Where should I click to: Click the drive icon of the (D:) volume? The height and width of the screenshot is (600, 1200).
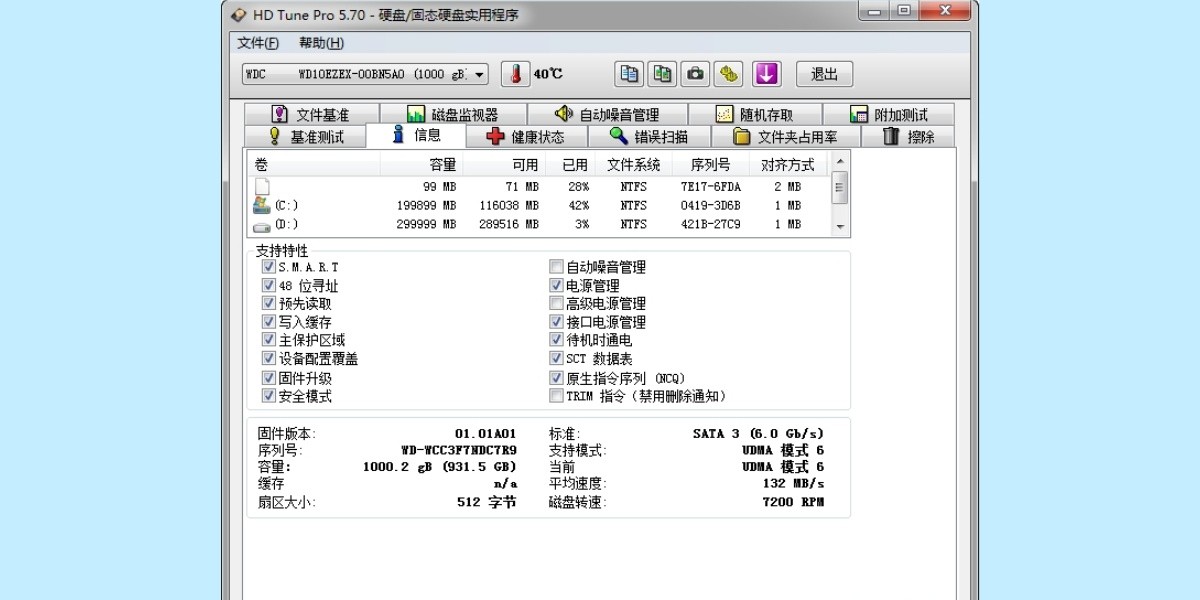262,226
